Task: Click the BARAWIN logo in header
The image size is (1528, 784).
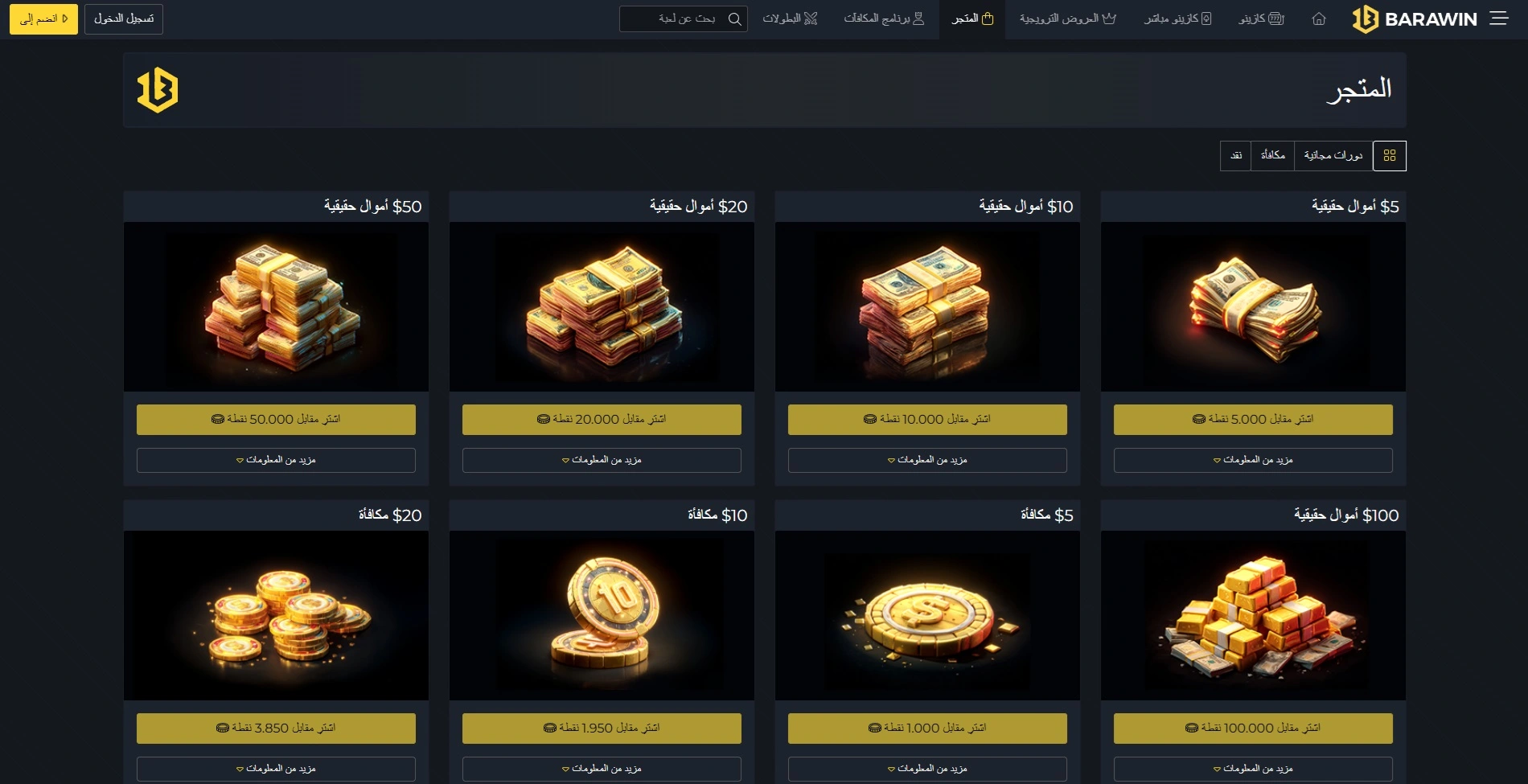Action: tap(1415, 18)
